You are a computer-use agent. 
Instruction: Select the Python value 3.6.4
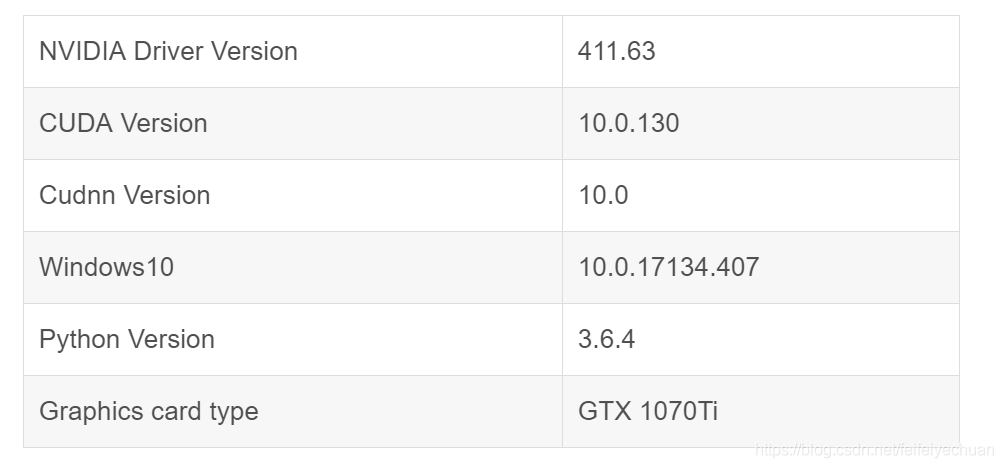pyautogui.click(x=606, y=339)
